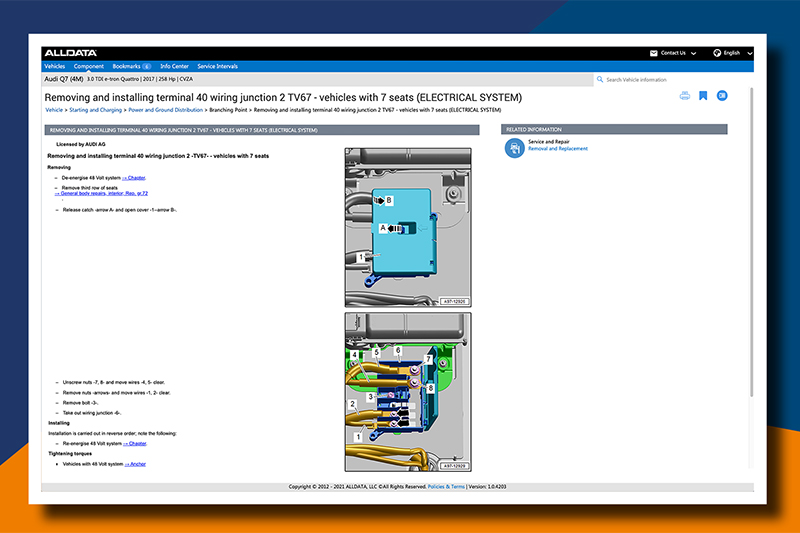
Task: Expand the English language dropdown arrow
Action: pyautogui.click(x=749, y=54)
